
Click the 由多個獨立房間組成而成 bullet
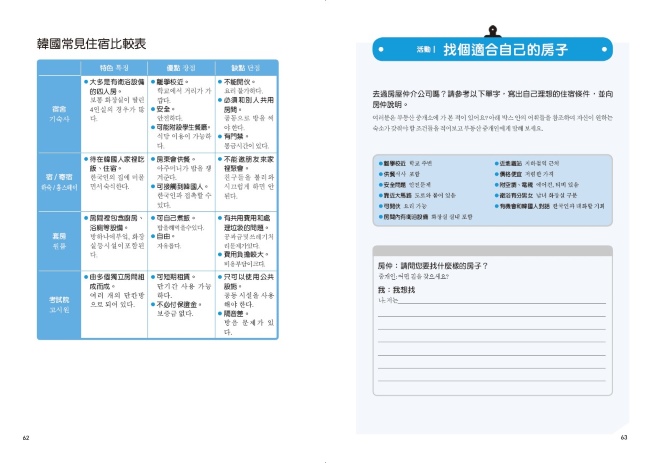[114, 281]
